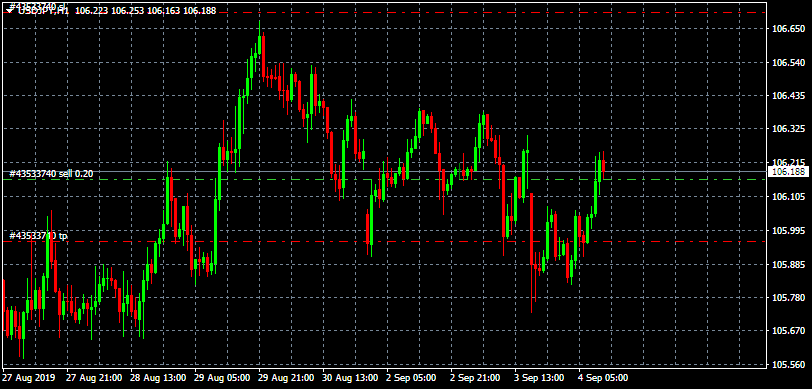The height and width of the screenshot is (389, 812).
Task: Click the 27 Aug 2019 date label
Action: click(x=30, y=378)
